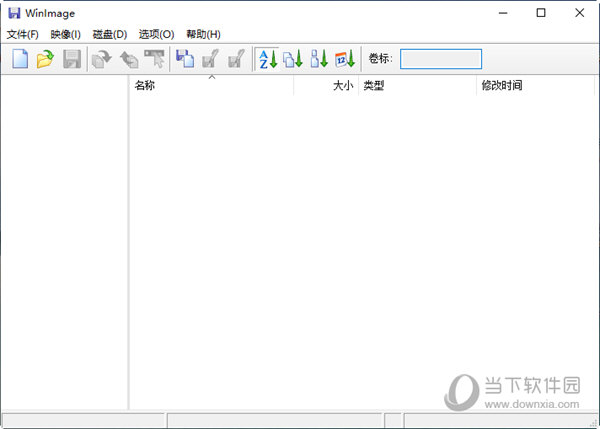Open the 文件(F) menu

tap(23, 34)
